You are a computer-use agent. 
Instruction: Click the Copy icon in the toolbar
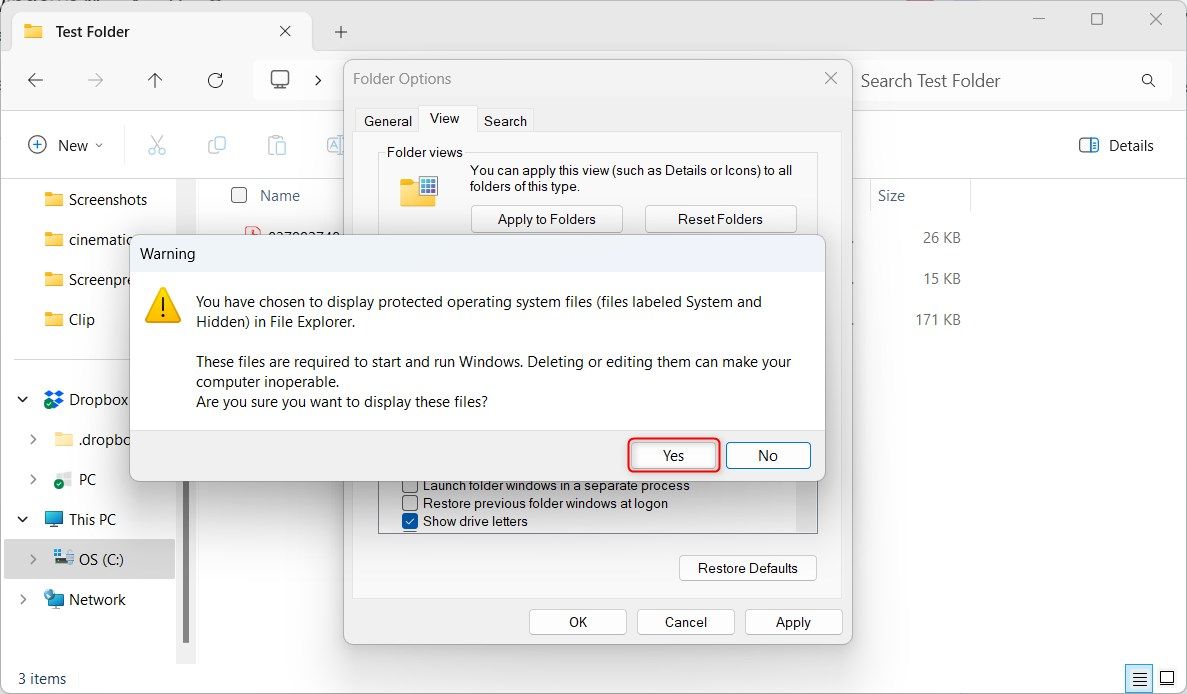pyautogui.click(x=217, y=145)
